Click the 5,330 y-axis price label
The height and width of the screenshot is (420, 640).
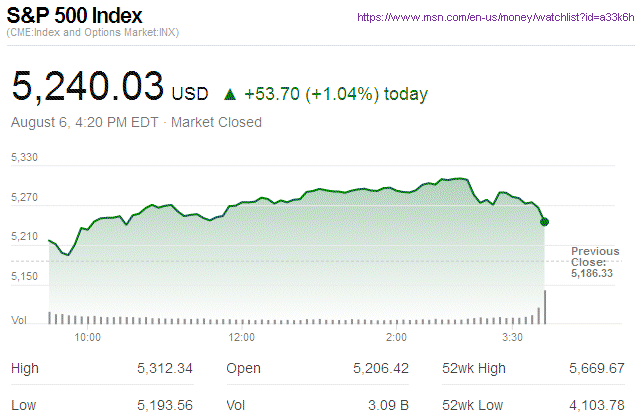(x=24, y=158)
